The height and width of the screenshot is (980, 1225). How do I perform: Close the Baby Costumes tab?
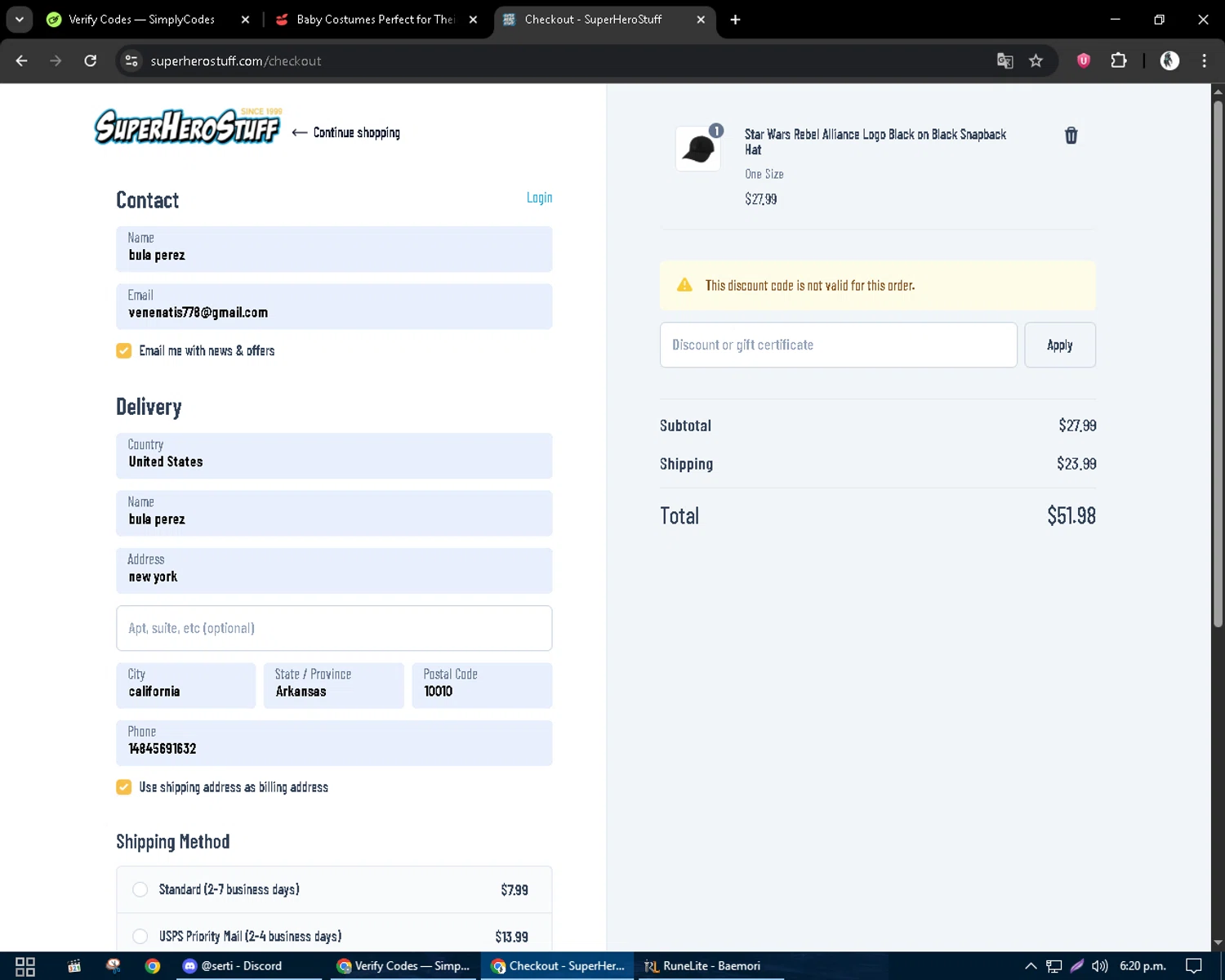click(473, 20)
